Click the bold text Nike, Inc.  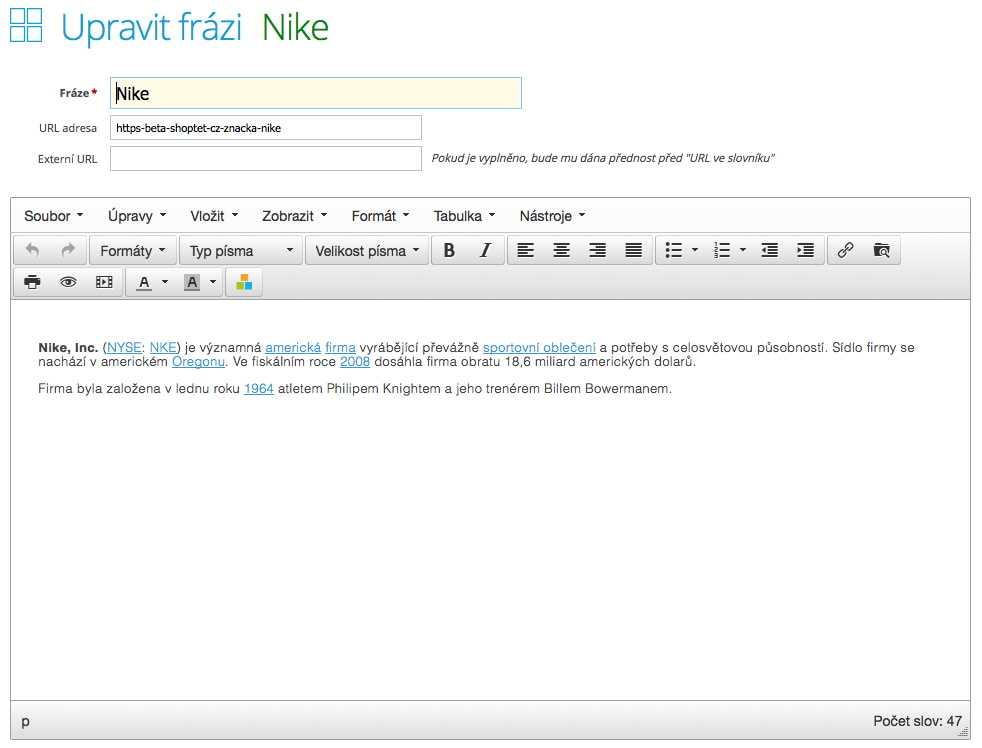point(68,348)
